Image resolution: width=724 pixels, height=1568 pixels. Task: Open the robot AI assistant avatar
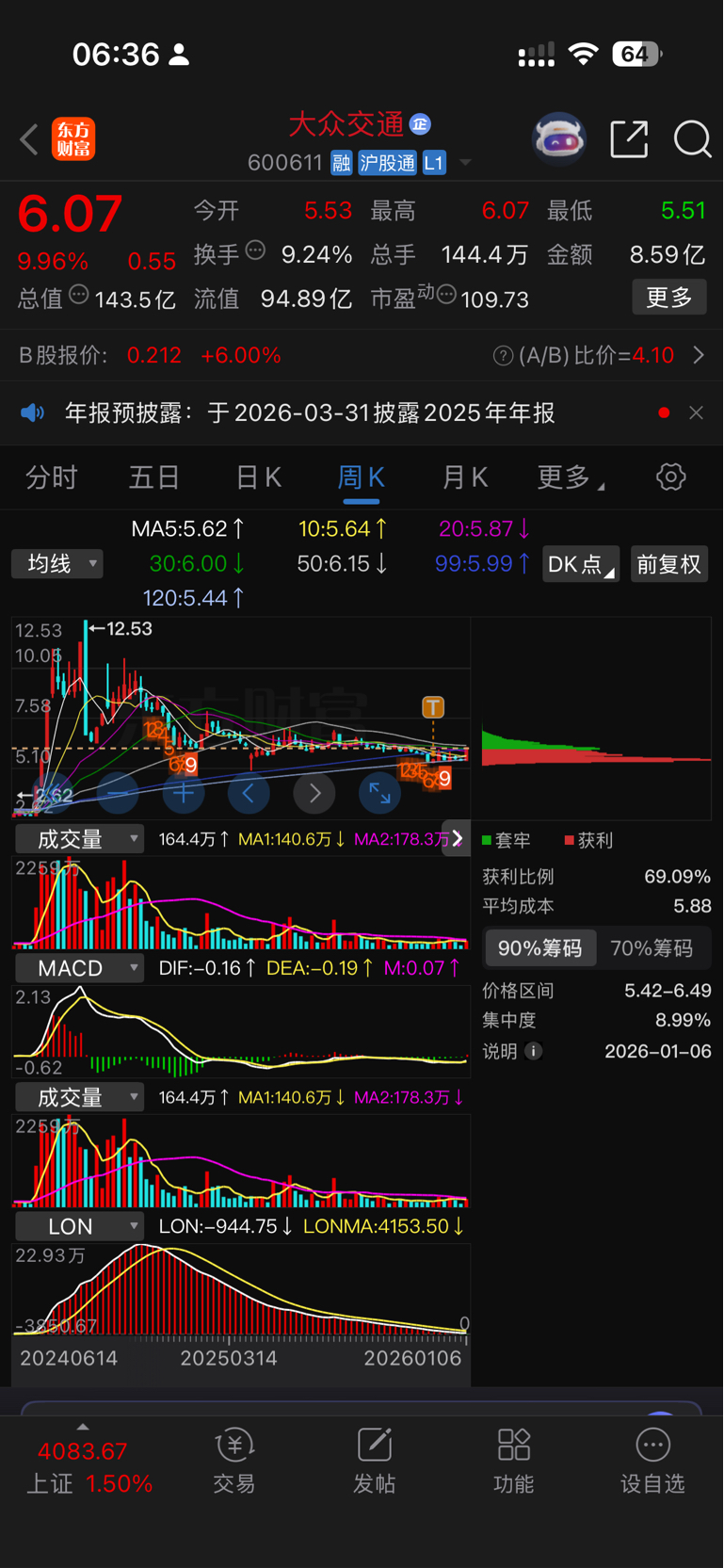[559, 139]
